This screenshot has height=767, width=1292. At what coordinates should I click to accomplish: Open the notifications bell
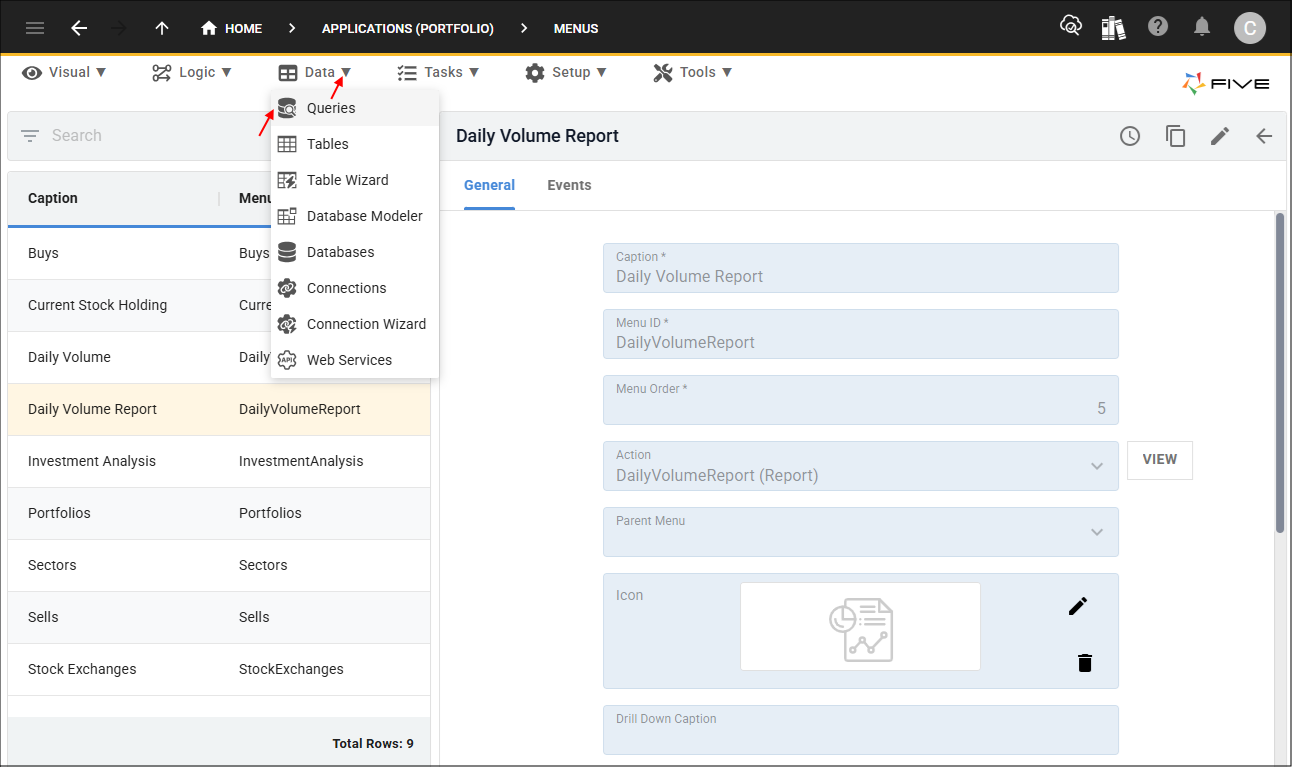(x=1202, y=27)
